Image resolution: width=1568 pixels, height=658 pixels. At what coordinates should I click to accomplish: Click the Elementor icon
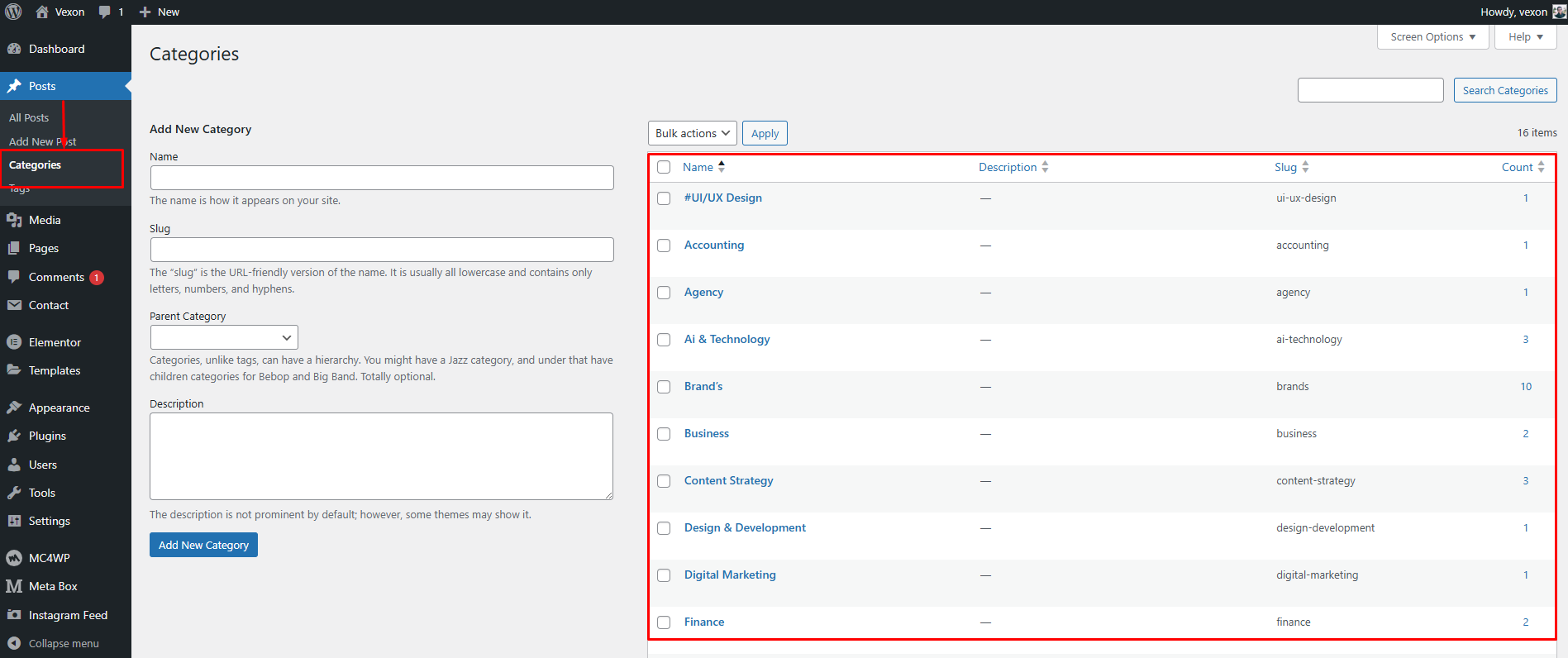pos(14,342)
